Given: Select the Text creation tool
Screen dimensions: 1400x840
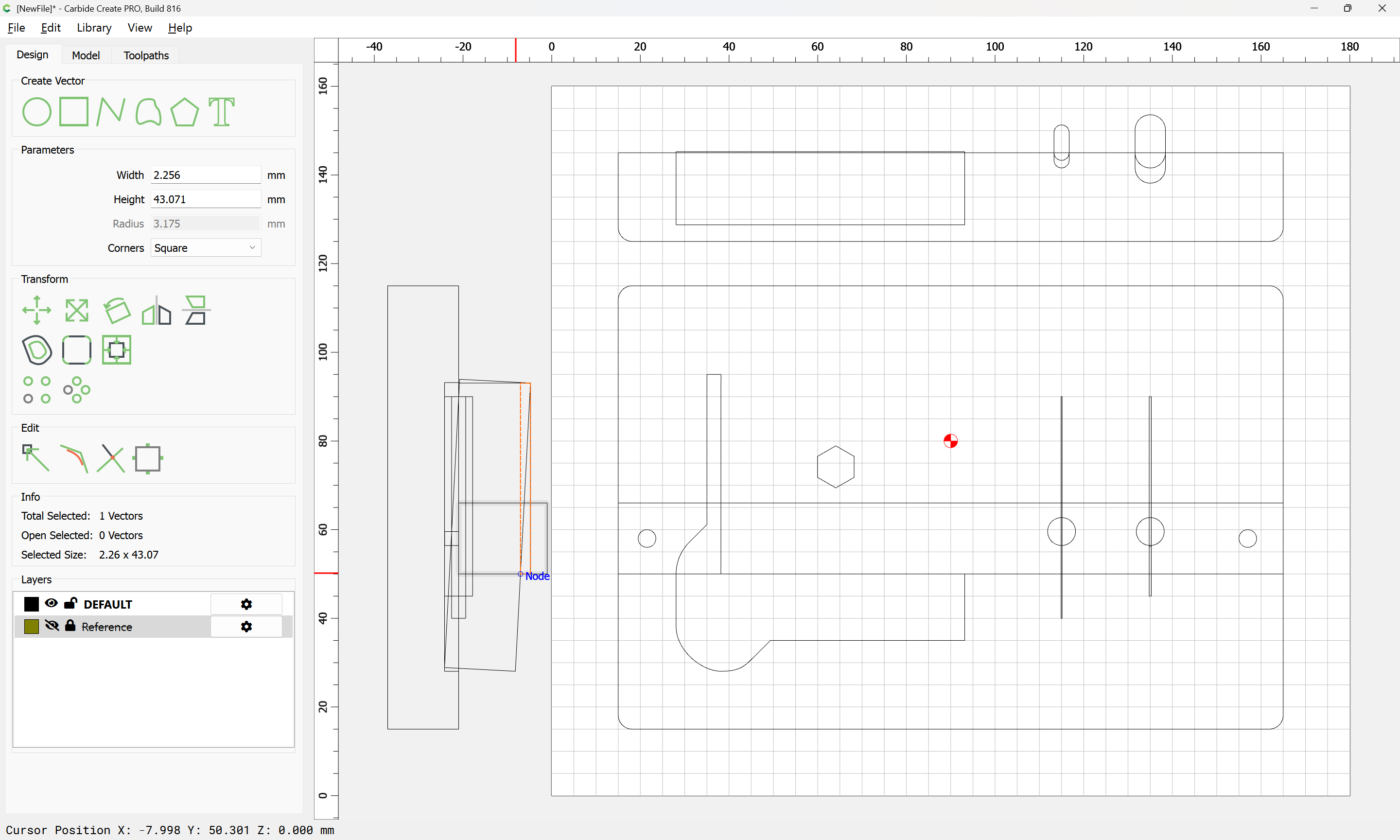Looking at the screenshot, I should (221, 111).
